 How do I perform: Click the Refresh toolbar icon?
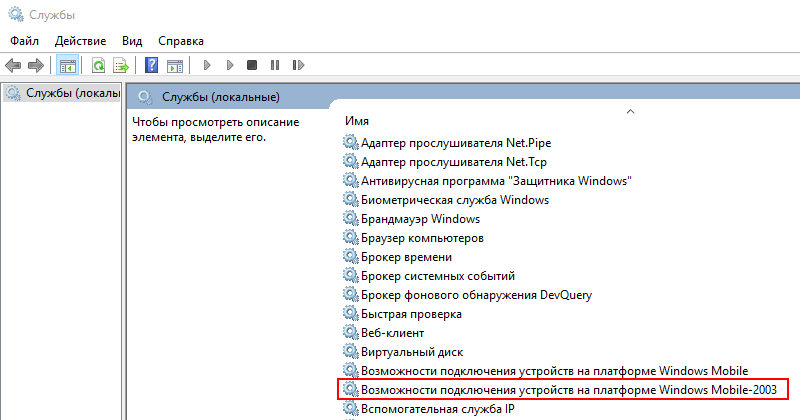click(x=98, y=65)
